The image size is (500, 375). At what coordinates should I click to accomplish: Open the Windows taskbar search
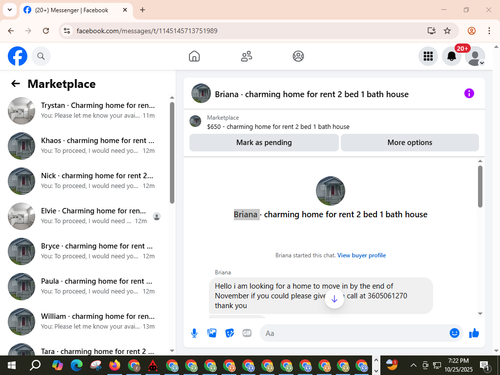pos(35,365)
